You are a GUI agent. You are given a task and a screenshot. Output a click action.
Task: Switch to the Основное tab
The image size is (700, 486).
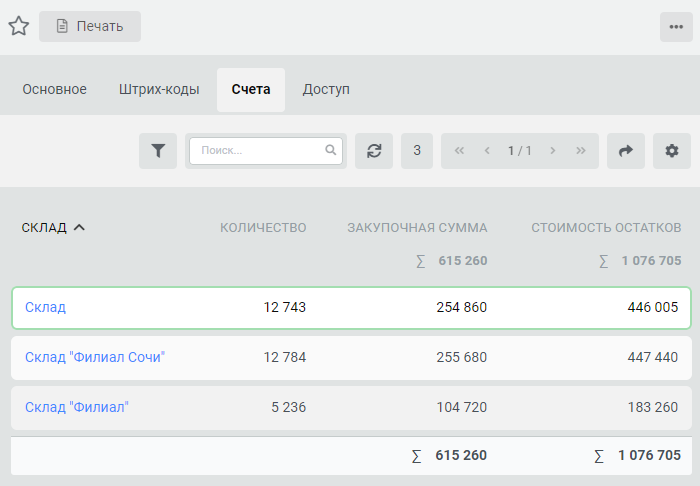point(54,89)
